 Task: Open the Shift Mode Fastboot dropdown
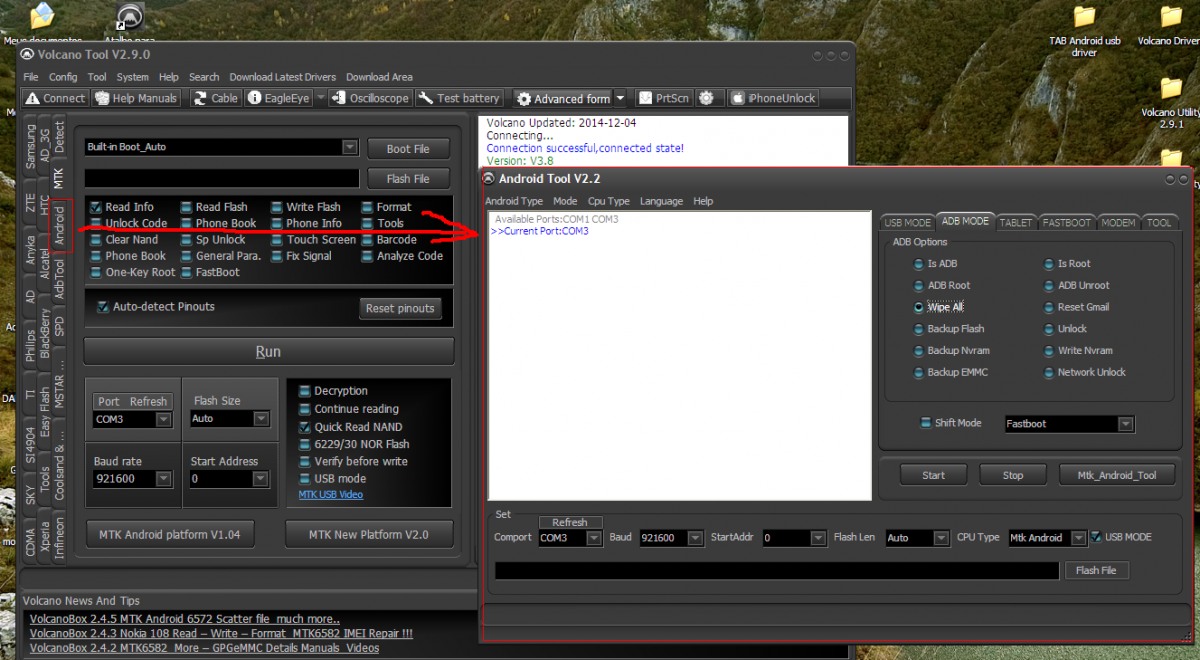tap(1126, 424)
